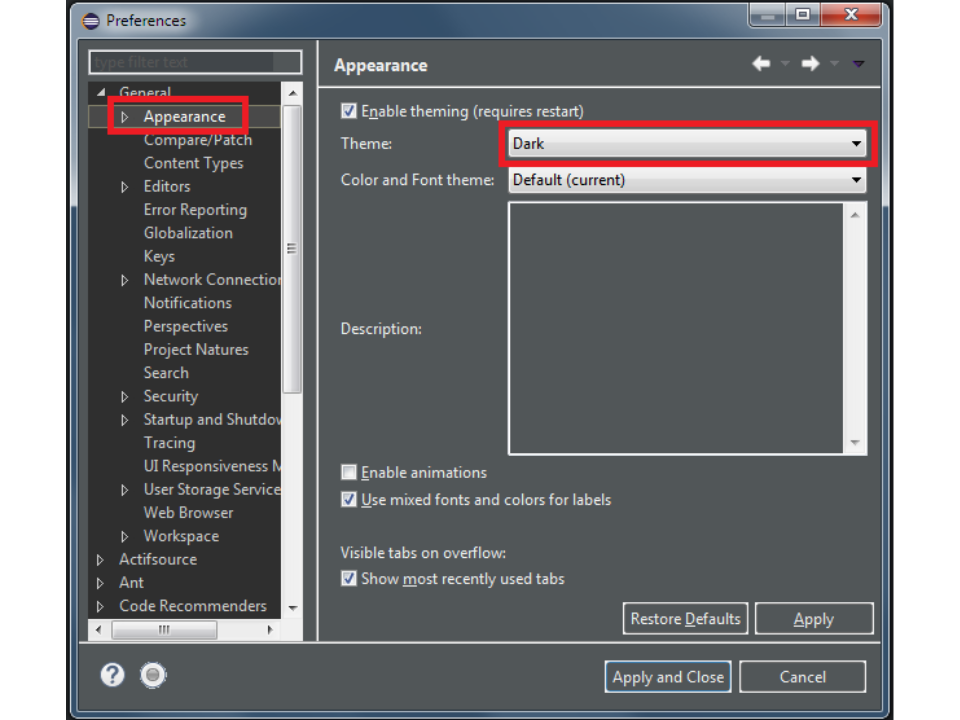Screen dimensions: 960x720
Task: Toggle Enable theming checkbox
Action: click(349, 111)
